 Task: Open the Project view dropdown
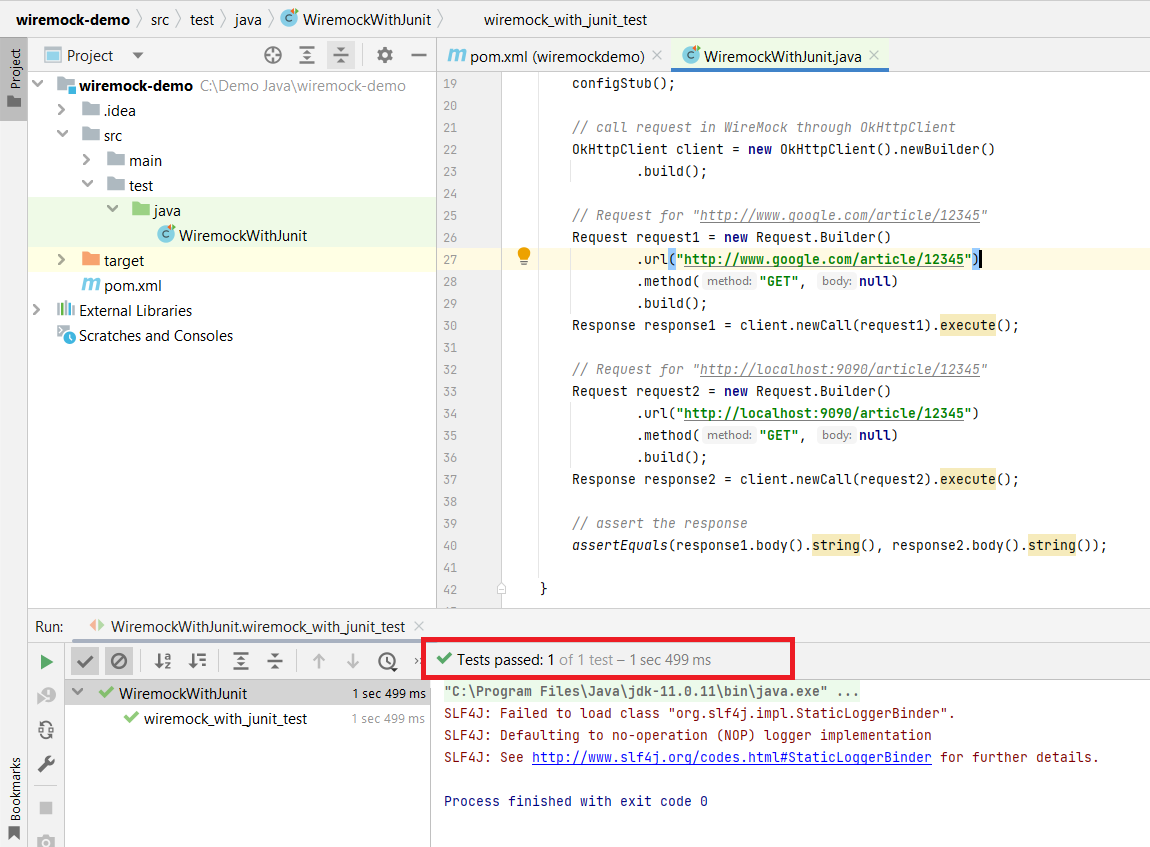click(138, 56)
